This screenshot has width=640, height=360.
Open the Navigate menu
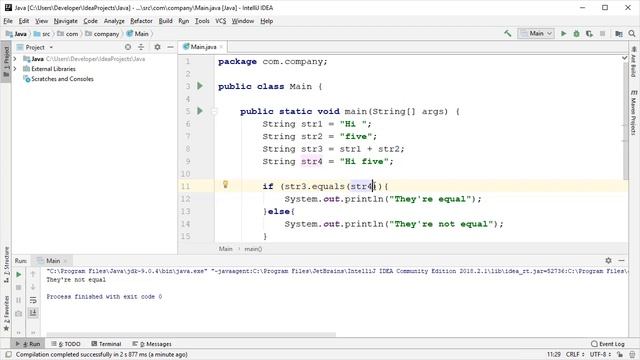tap(65, 21)
